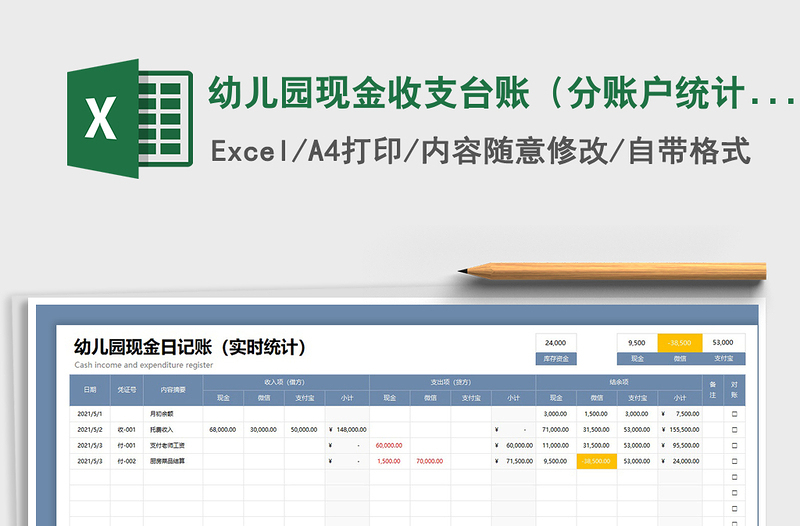Tick the checkbox in the second blank row
The image size is (800, 526).
(735, 493)
